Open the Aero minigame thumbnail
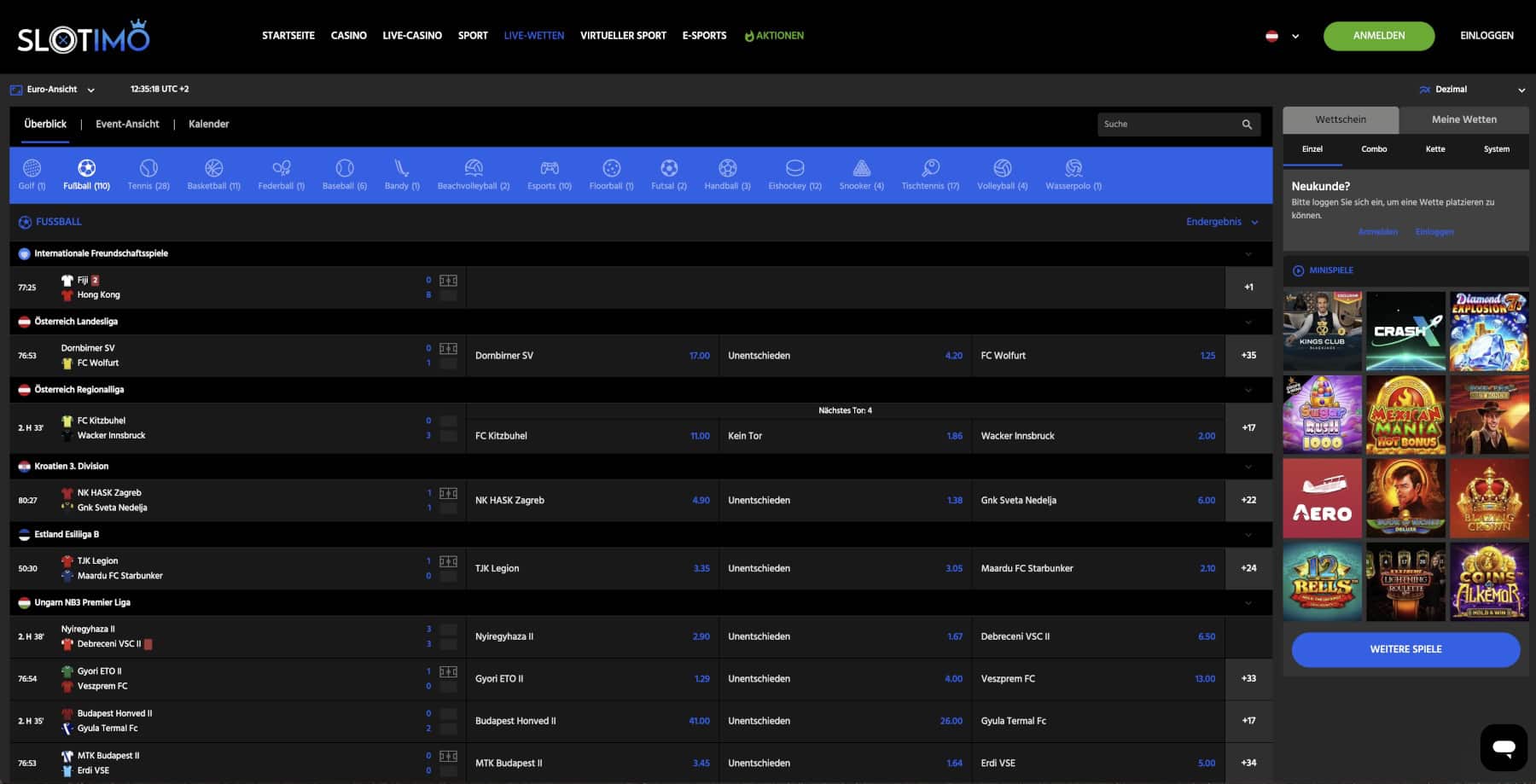Screen dimensions: 1536x784 [x=1322, y=498]
